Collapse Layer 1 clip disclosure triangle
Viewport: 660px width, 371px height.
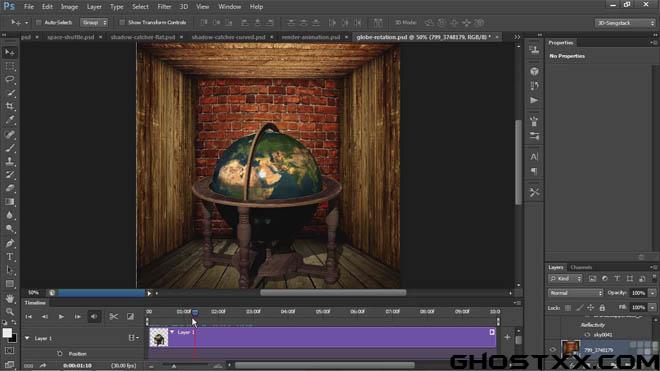pos(172,332)
